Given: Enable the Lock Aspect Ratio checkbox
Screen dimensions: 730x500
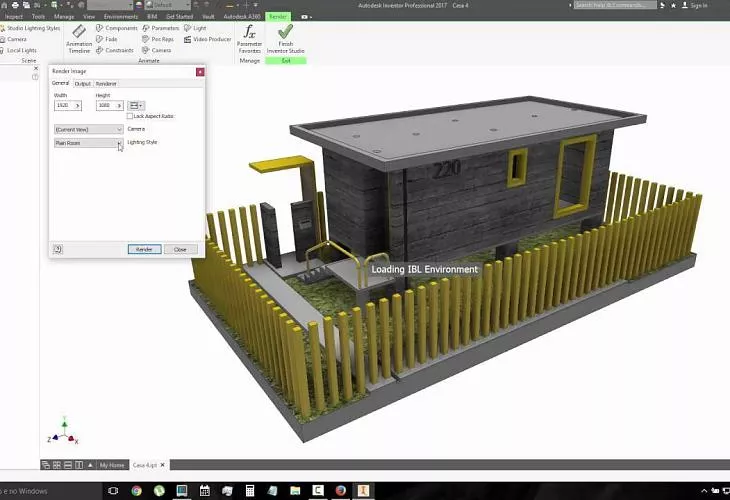Looking at the screenshot, I should point(130,116).
